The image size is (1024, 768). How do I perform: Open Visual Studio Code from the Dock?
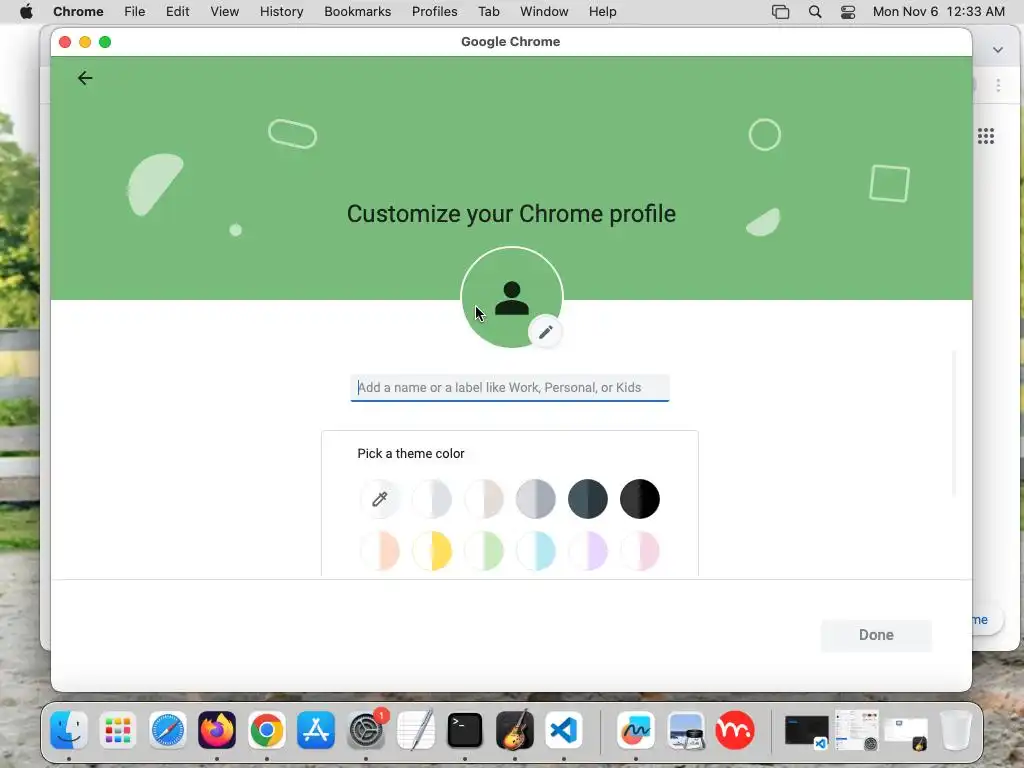(x=564, y=729)
